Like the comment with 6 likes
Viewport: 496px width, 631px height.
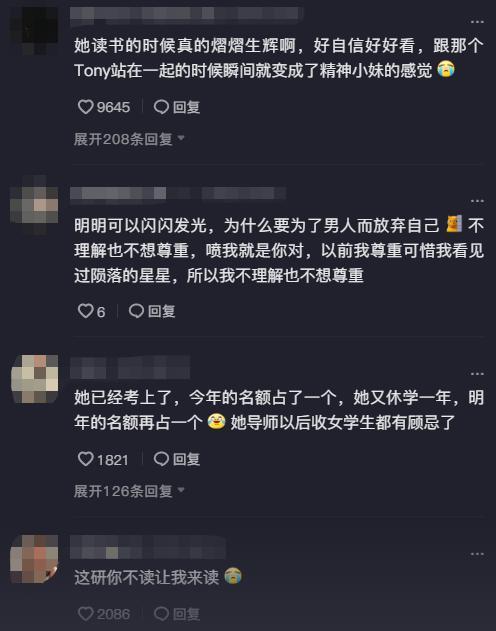(x=85, y=311)
